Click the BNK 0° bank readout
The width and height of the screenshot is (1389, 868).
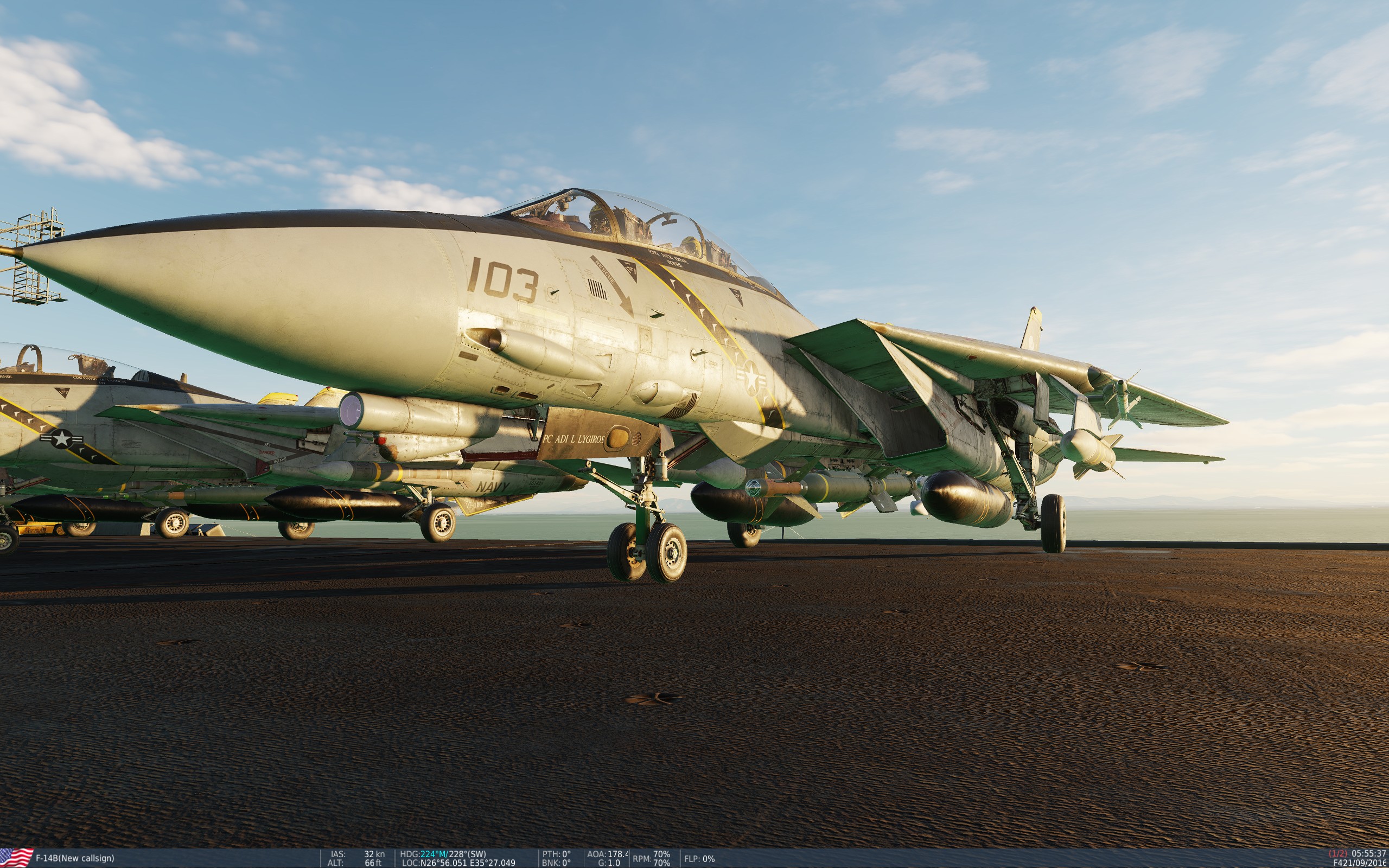coord(556,863)
